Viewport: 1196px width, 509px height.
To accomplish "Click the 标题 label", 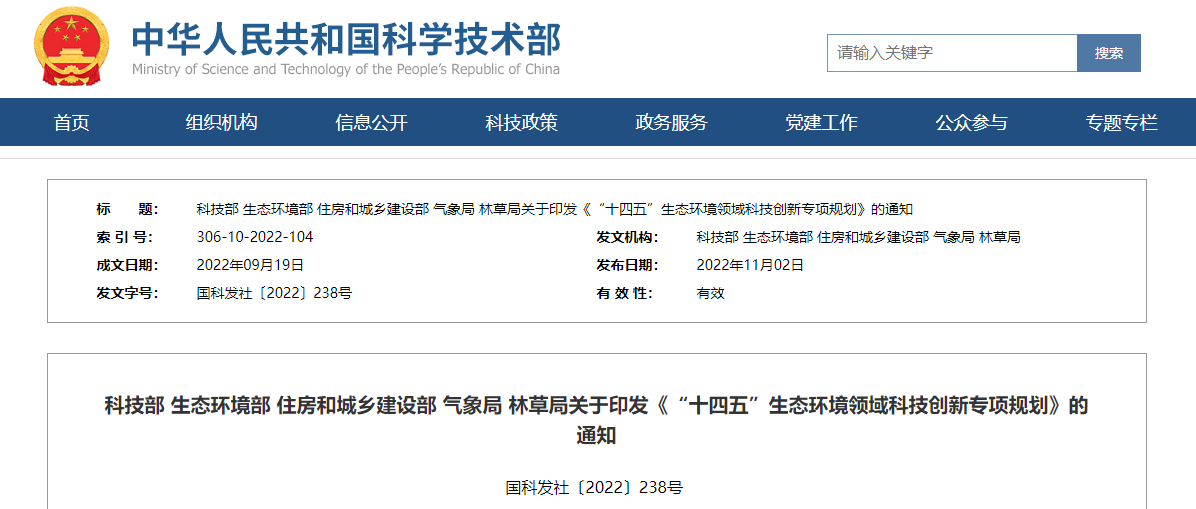I will [x=127, y=209].
